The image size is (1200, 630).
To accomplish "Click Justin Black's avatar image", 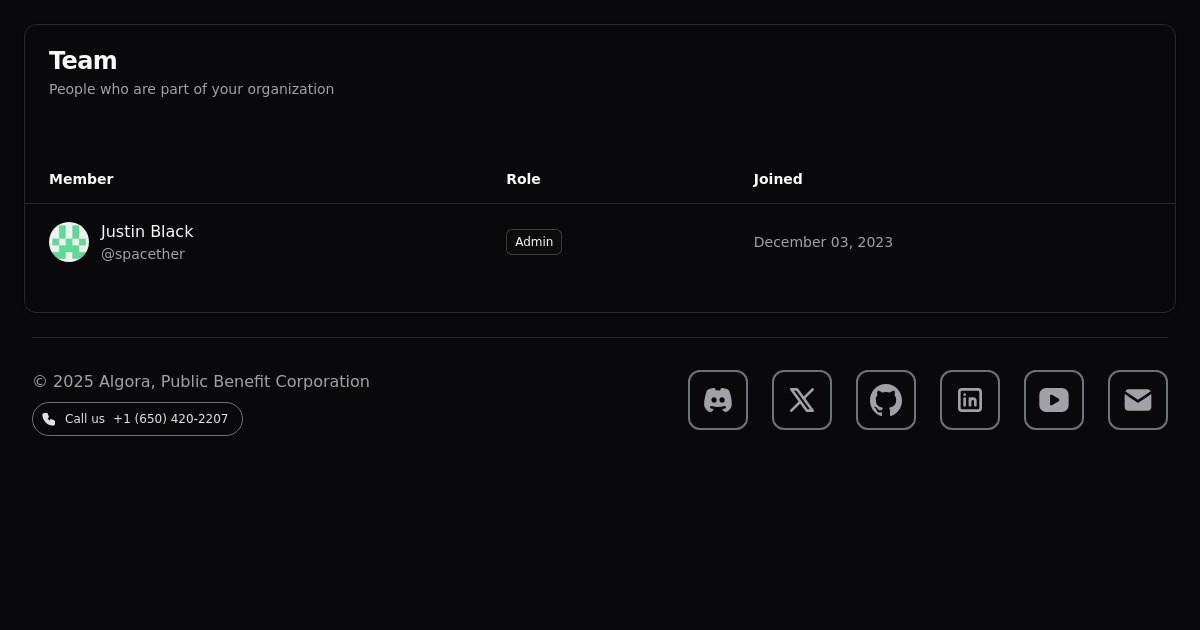I will [69, 242].
